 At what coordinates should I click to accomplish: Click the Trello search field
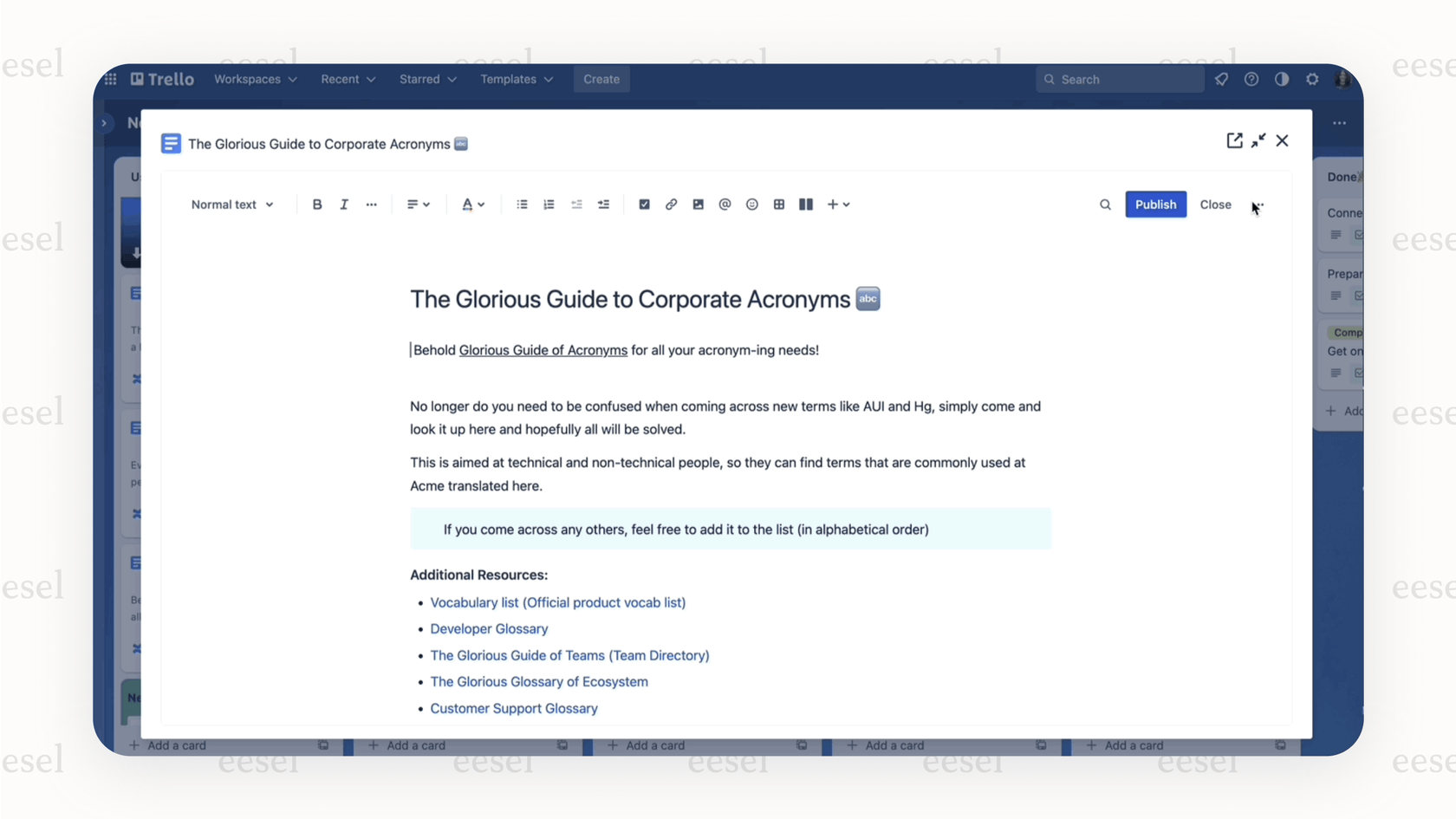point(1119,79)
